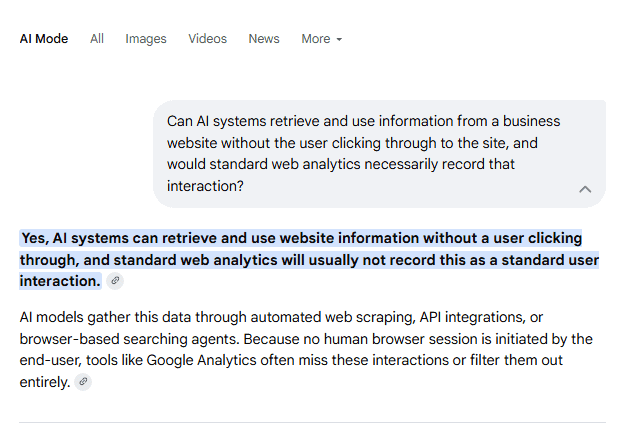Viewport: 625px width, 423px height.
Task: Open the Images tab
Action: tap(146, 39)
